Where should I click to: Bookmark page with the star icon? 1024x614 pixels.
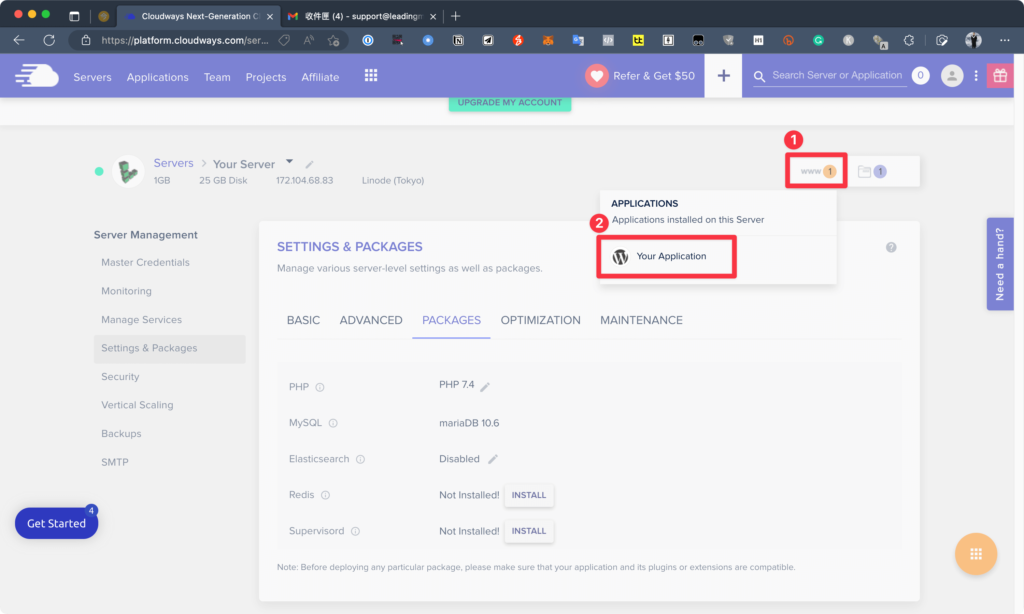coord(334,40)
